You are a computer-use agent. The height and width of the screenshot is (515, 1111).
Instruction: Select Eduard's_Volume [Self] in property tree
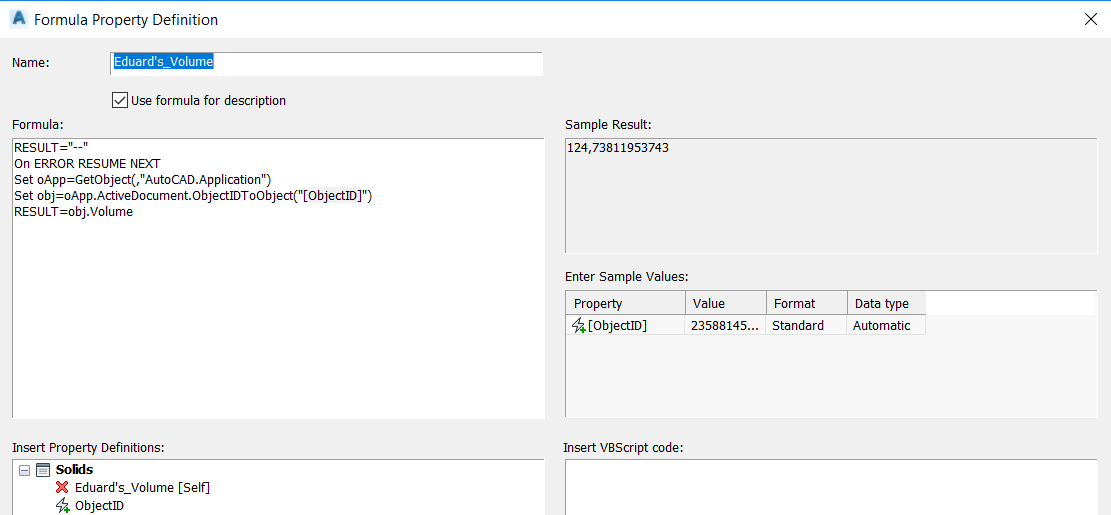142,487
